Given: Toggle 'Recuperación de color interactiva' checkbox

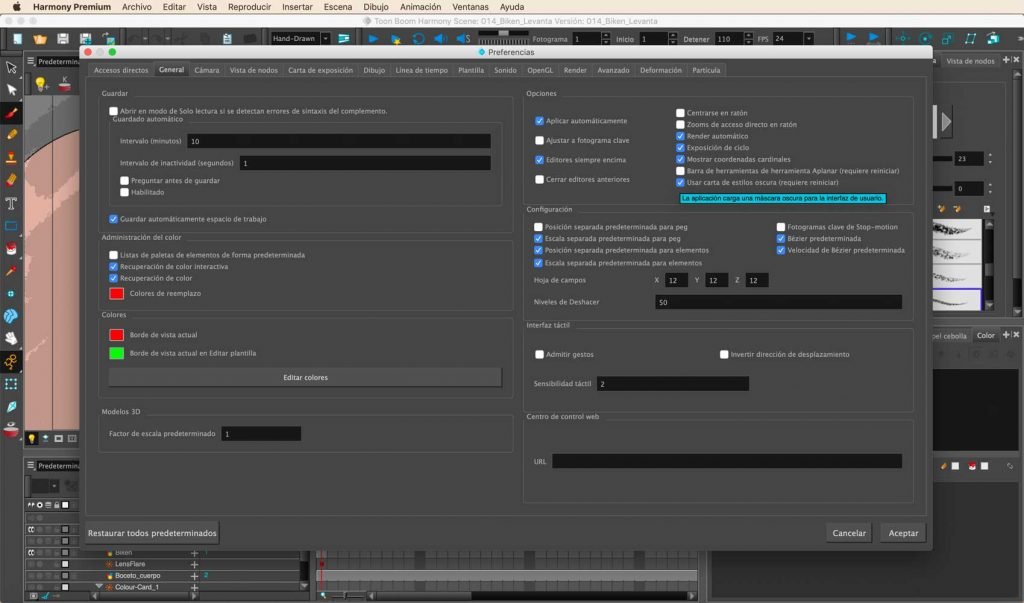Looking at the screenshot, I should tap(114, 267).
